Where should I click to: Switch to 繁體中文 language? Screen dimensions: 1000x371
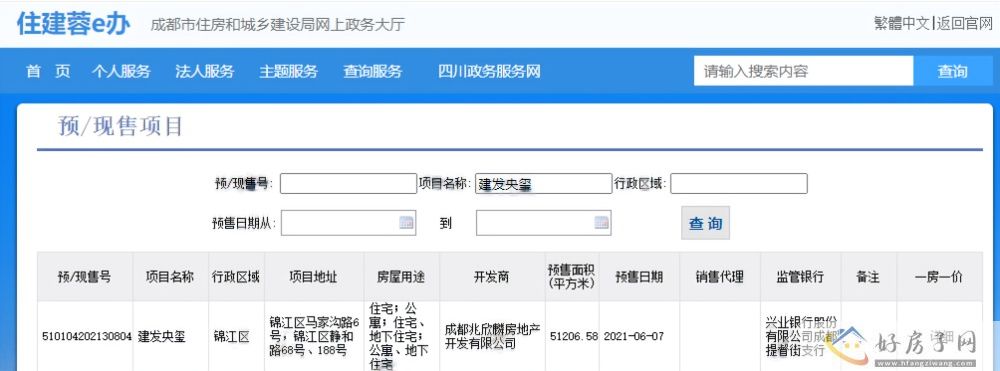902,24
